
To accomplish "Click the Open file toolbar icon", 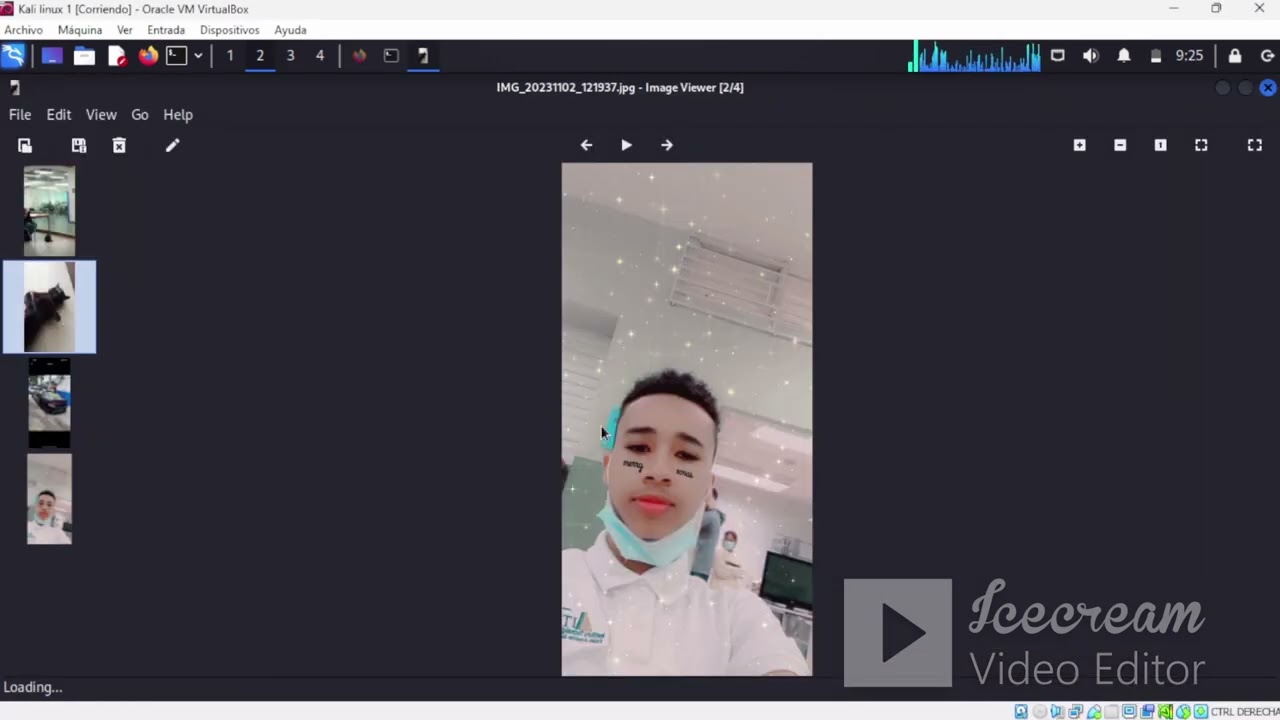I will click(25, 146).
